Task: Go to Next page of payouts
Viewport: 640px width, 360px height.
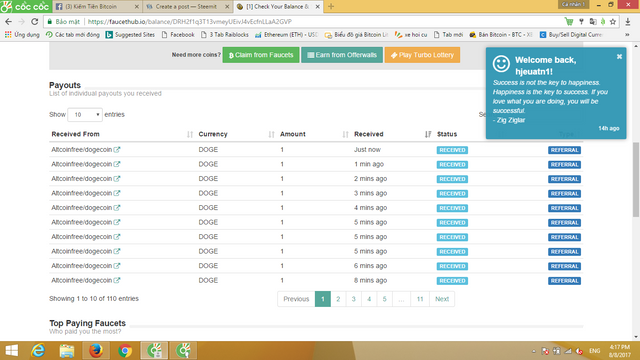Action: [442, 299]
